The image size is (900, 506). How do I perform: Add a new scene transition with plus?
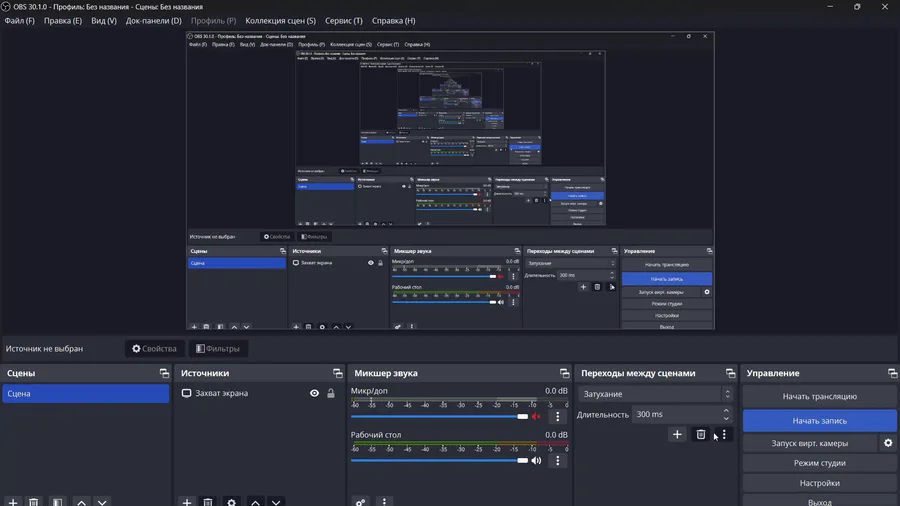click(x=677, y=435)
